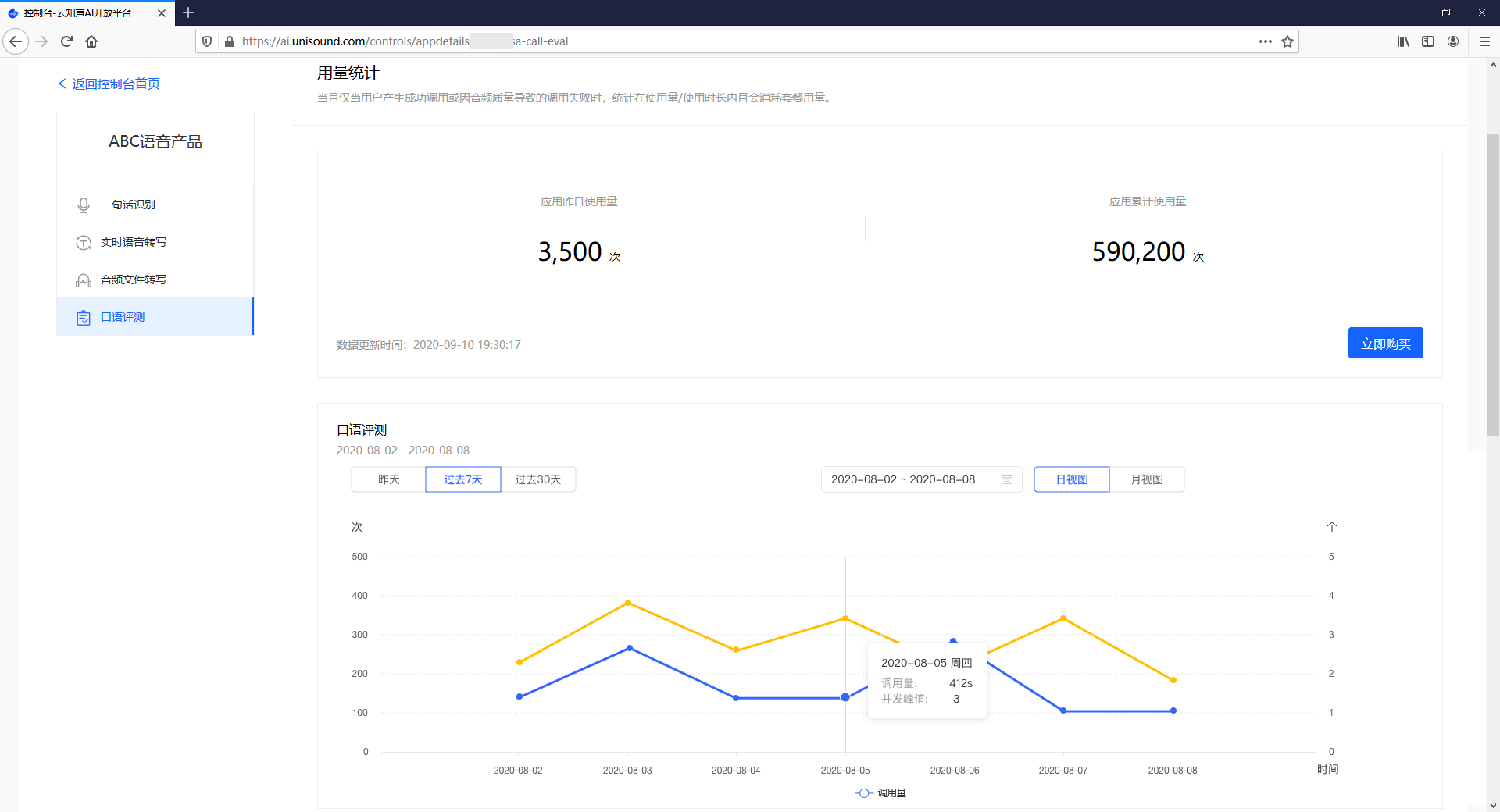Open the browser library icon
This screenshot has width=1500, height=812.
pyautogui.click(x=1403, y=41)
